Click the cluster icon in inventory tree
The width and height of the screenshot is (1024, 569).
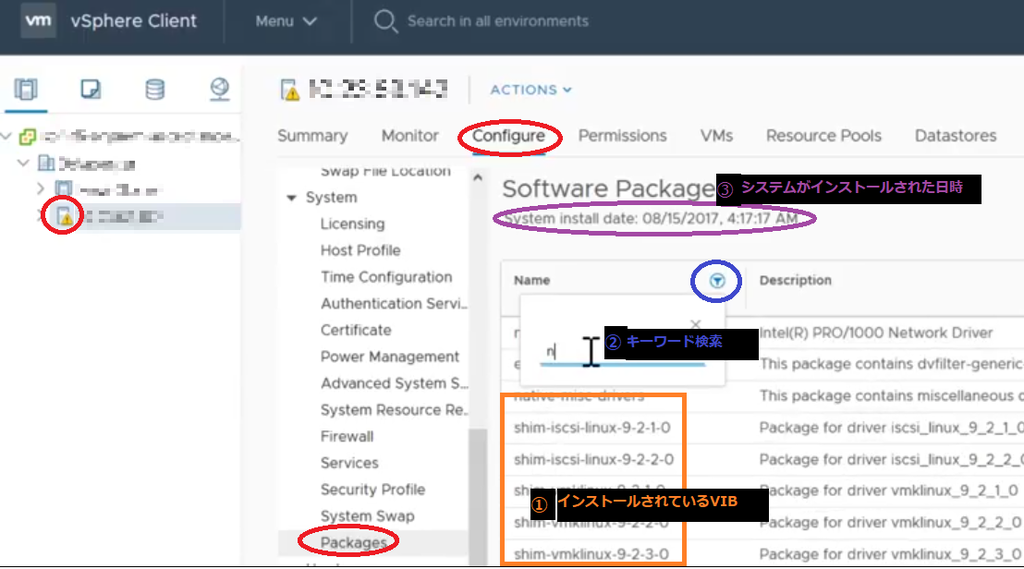click(63, 189)
